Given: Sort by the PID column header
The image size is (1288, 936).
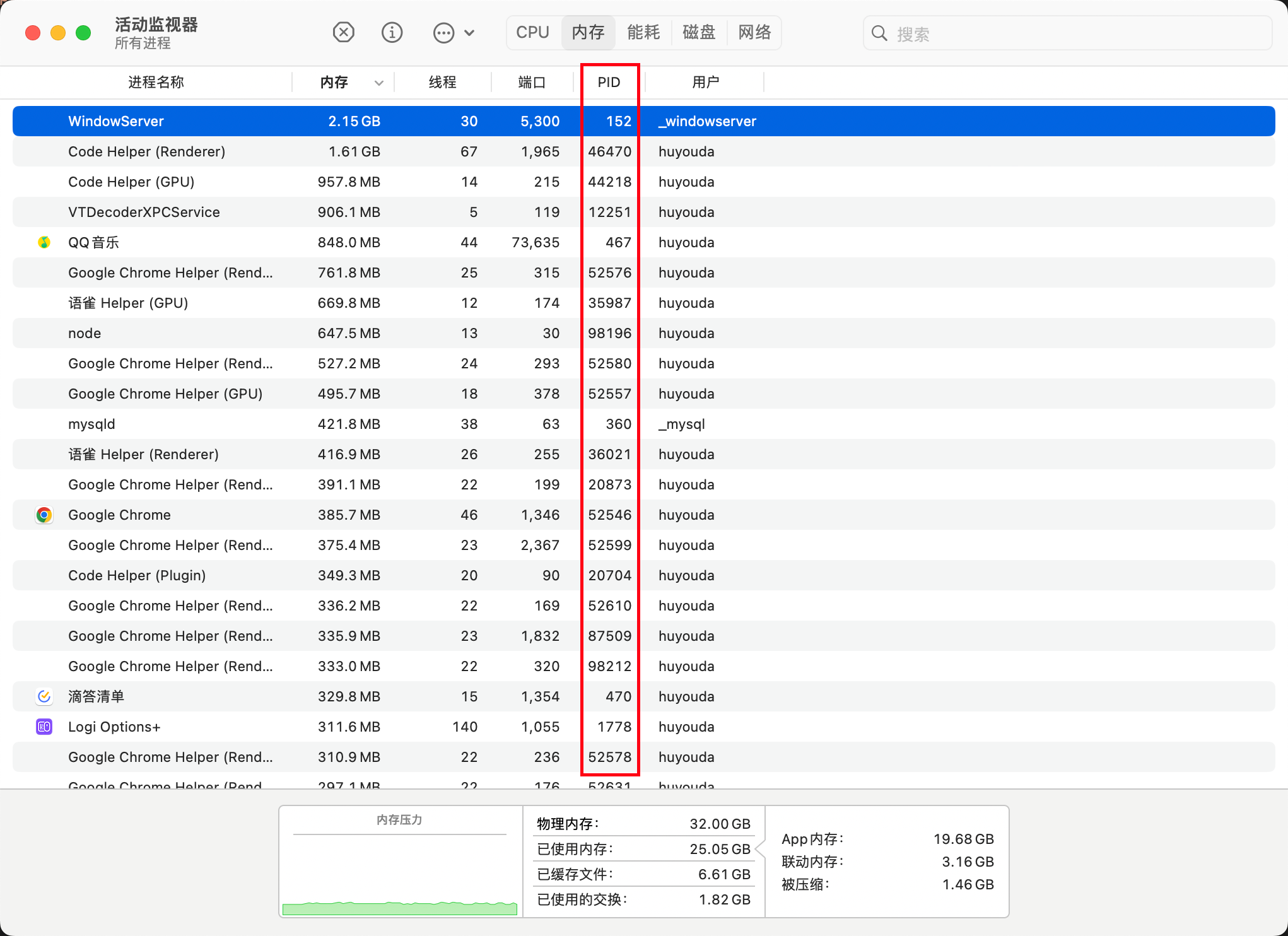Looking at the screenshot, I should [609, 82].
